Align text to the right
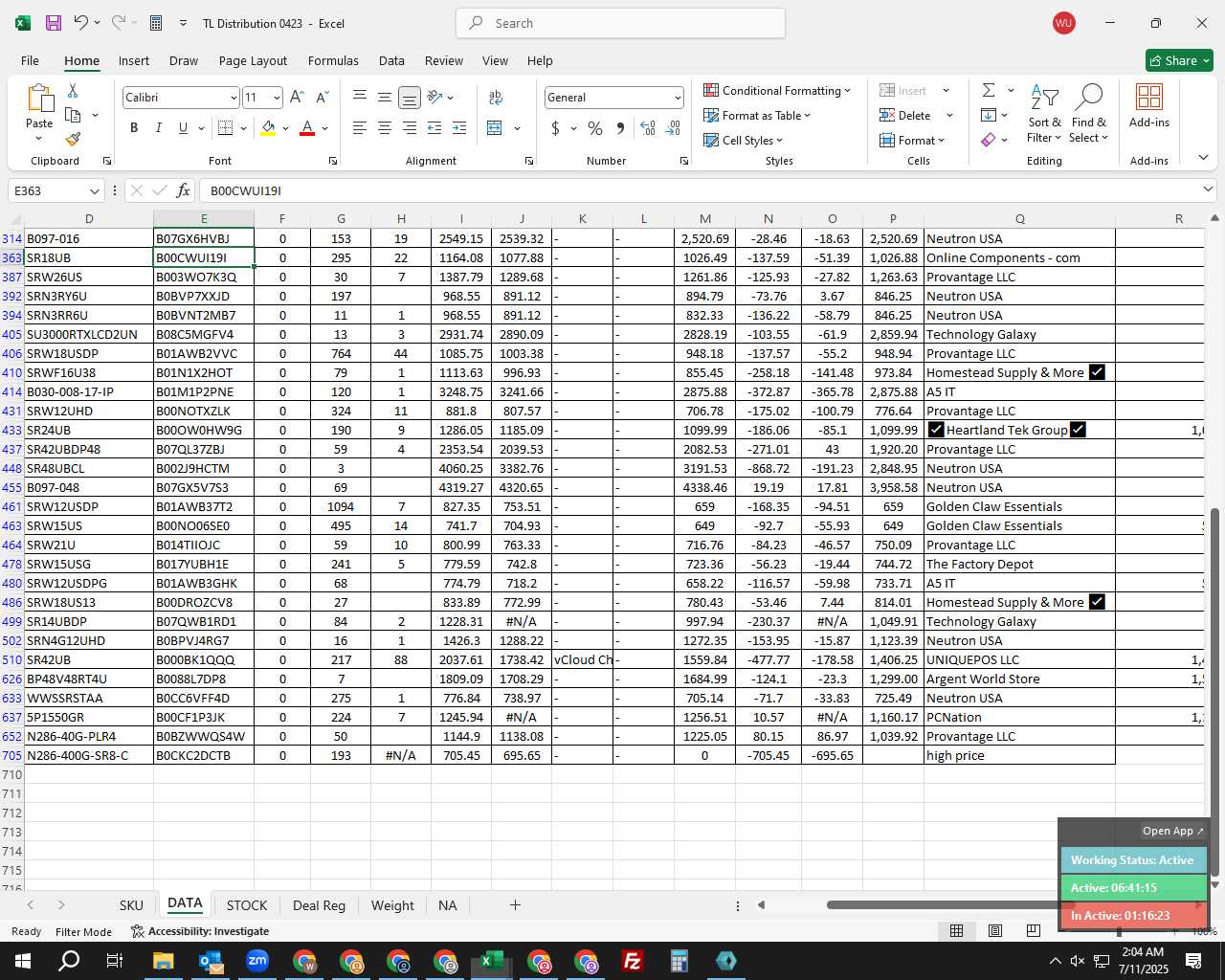 (x=409, y=127)
